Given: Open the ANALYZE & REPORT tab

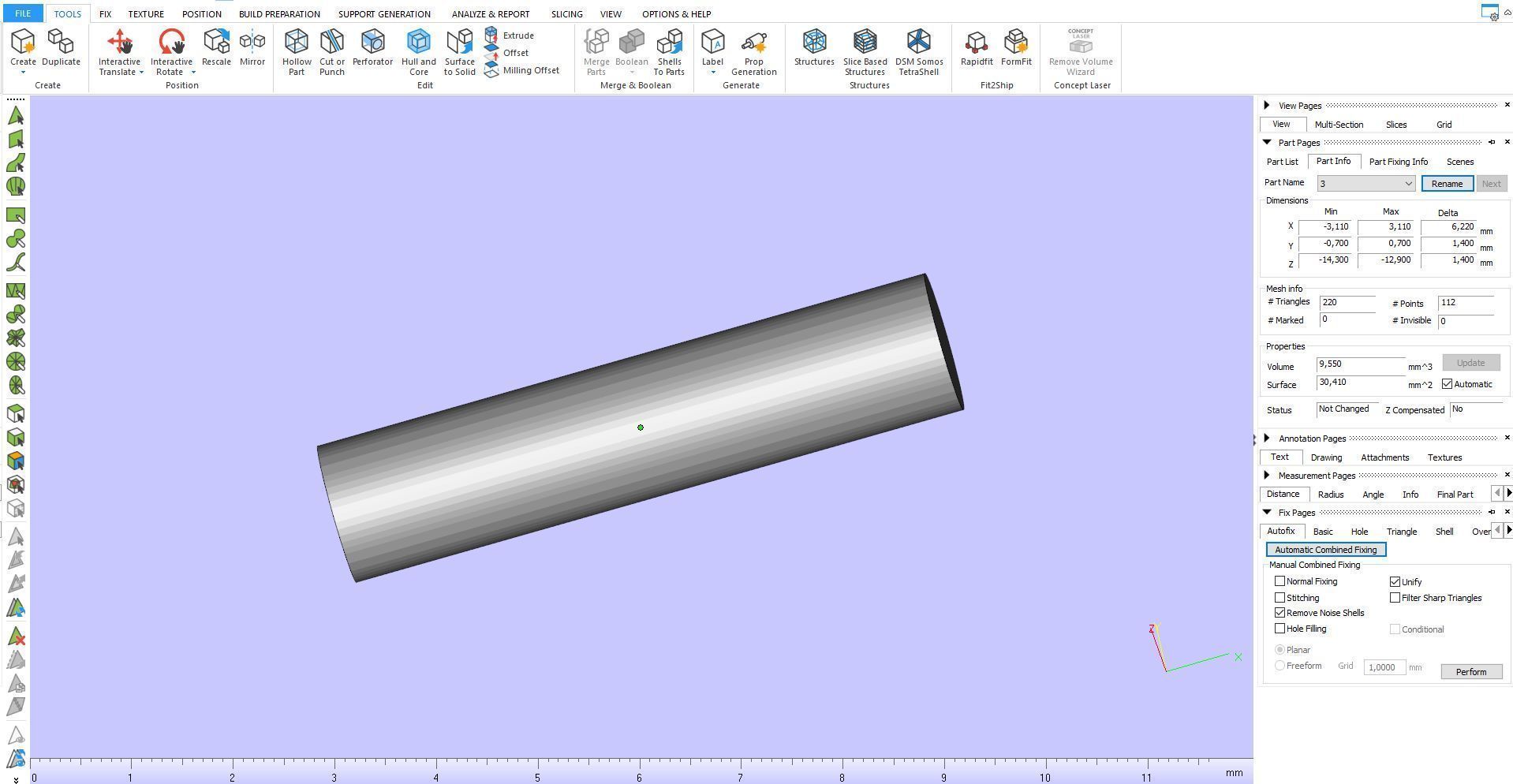Looking at the screenshot, I should coord(491,14).
